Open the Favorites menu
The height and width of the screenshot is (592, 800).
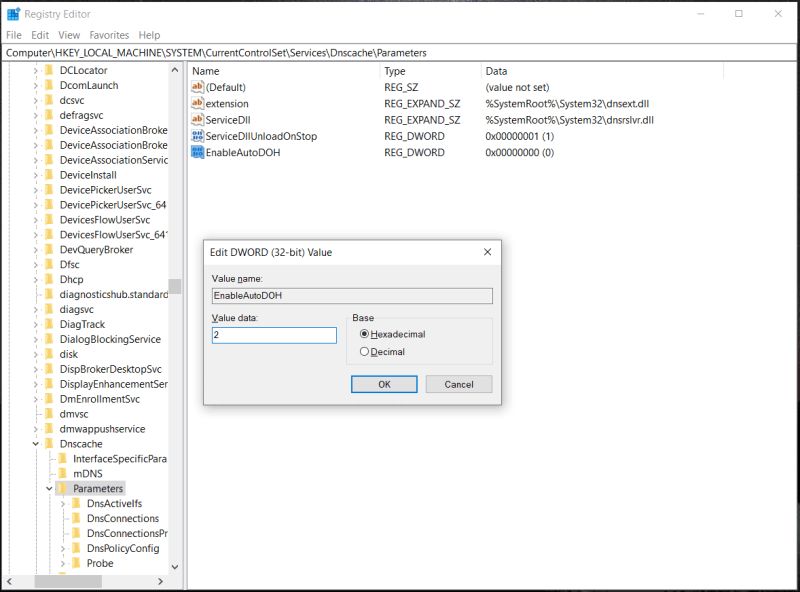[x=109, y=34]
